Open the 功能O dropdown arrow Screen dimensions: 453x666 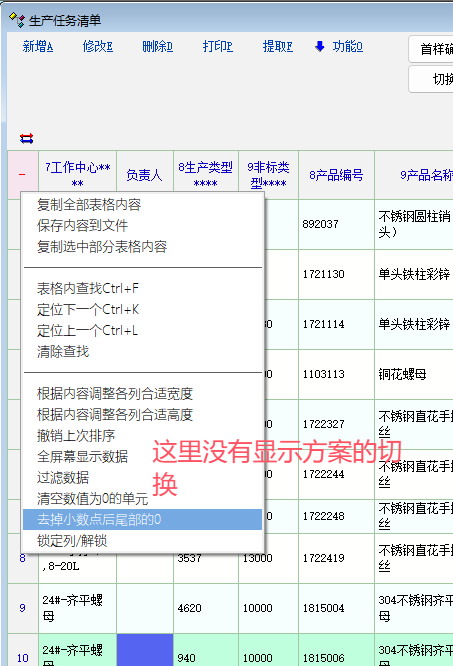point(320,46)
